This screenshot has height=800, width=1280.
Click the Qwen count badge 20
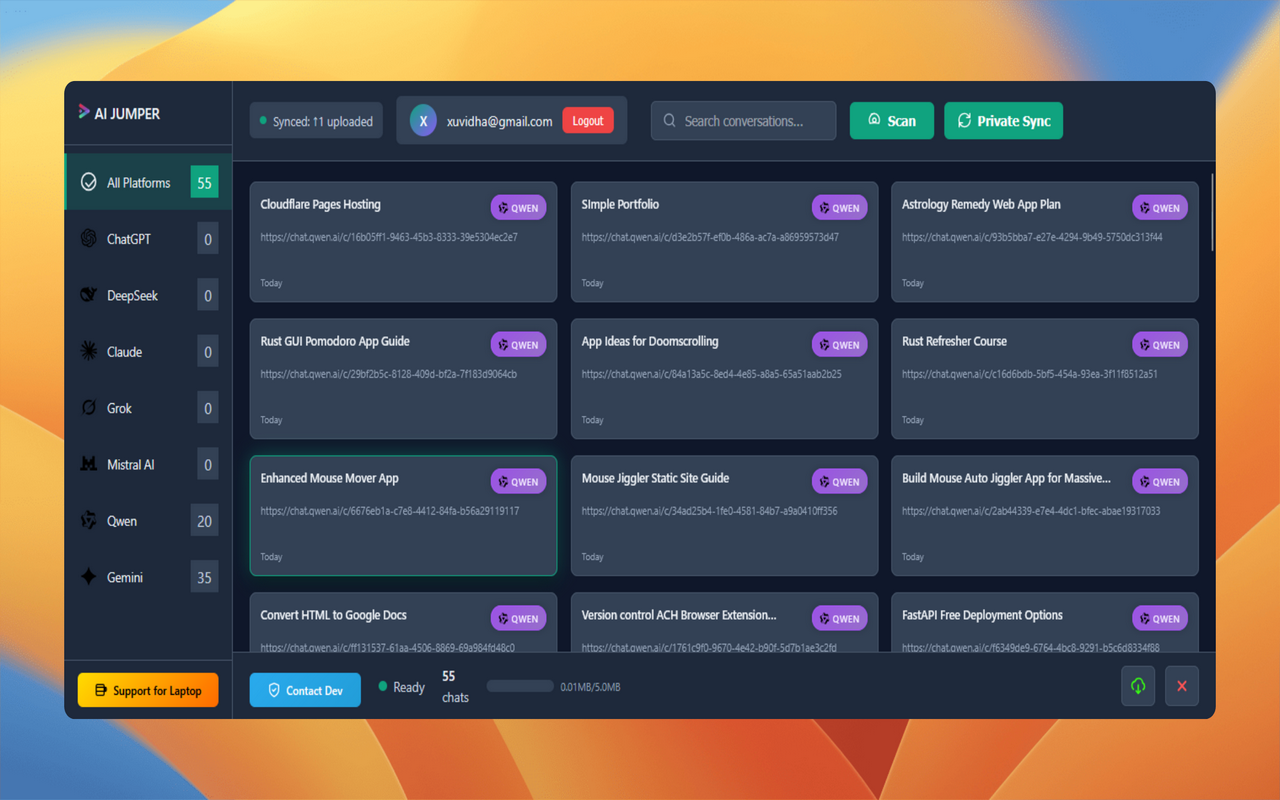click(x=204, y=521)
